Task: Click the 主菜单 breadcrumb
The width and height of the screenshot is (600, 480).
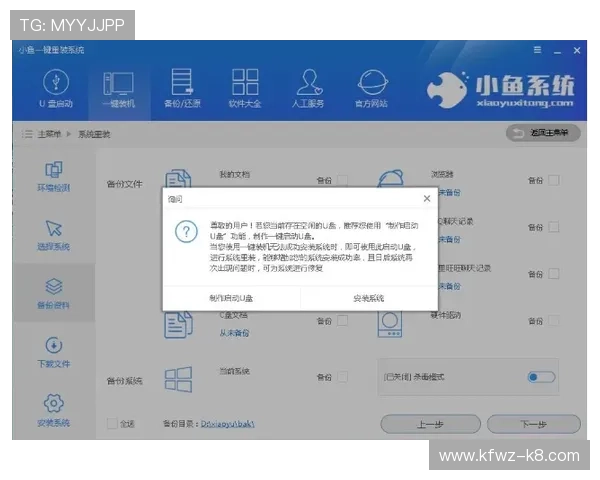Action: 49,134
